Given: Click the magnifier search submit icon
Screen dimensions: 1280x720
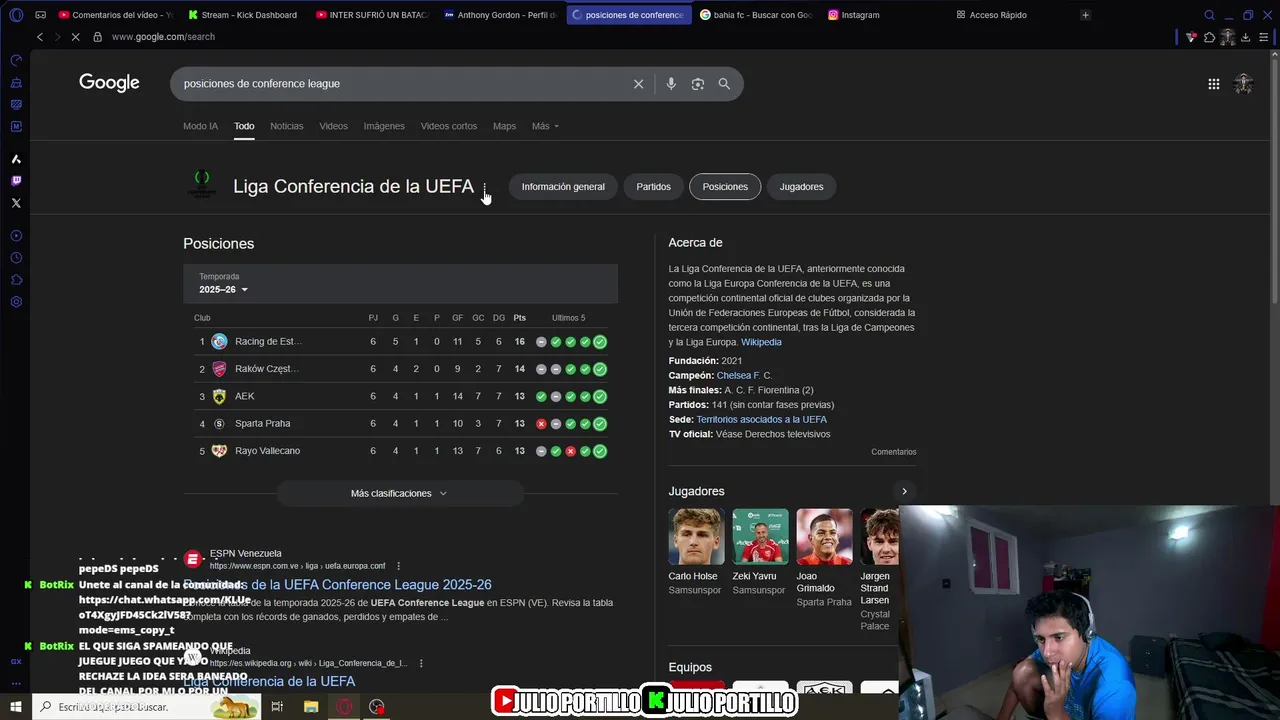Looking at the screenshot, I should [x=724, y=84].
